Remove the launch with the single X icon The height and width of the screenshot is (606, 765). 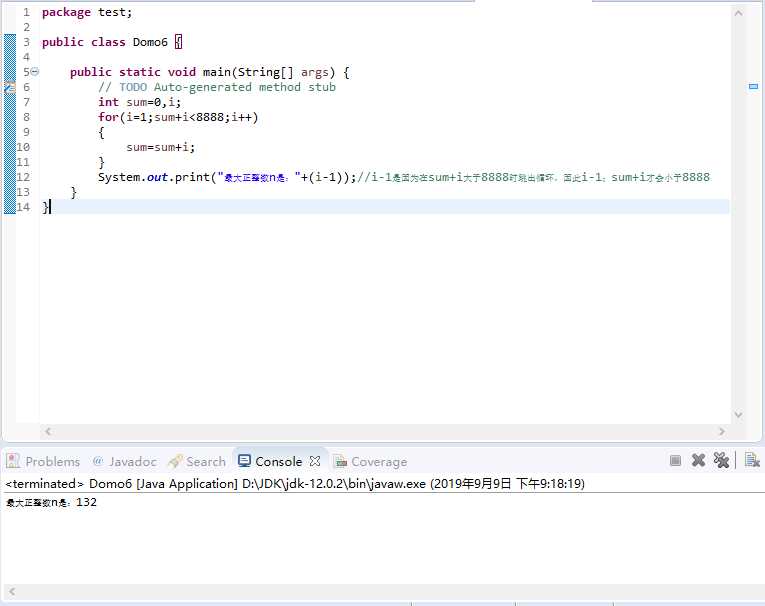(698, 460)
